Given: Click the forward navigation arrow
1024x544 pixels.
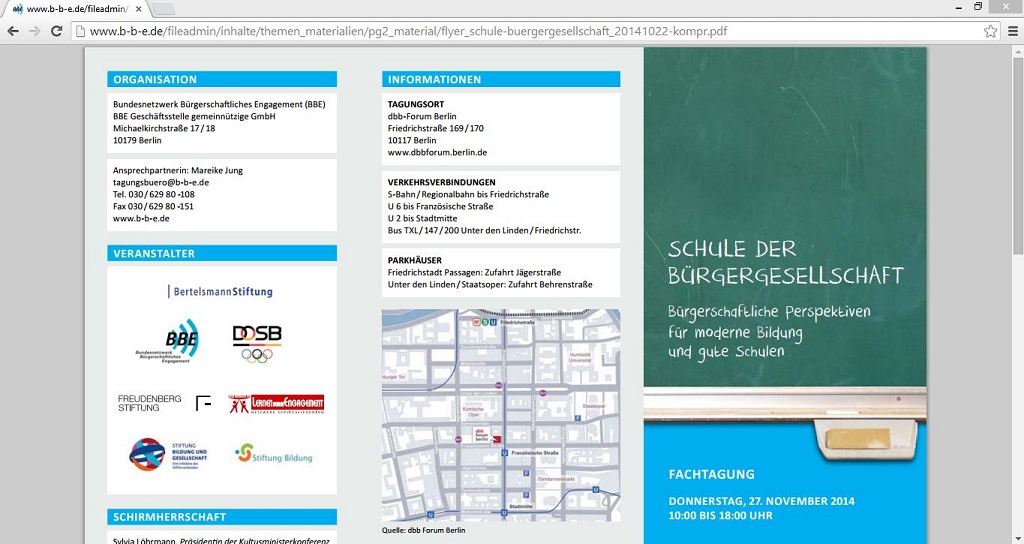Looking at the screenshot, I should click(x=36, y=31).
